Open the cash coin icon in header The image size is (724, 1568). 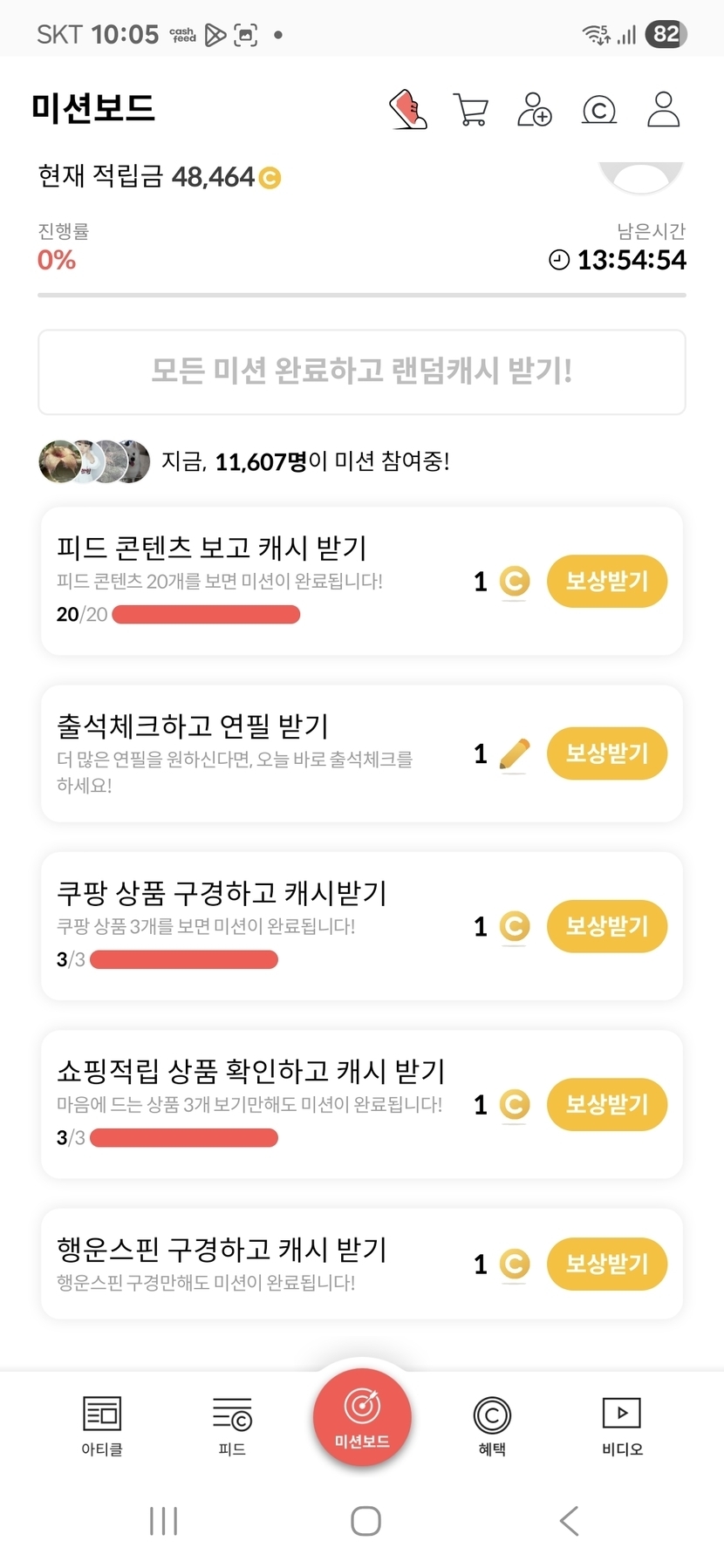[x=598, y=110]
